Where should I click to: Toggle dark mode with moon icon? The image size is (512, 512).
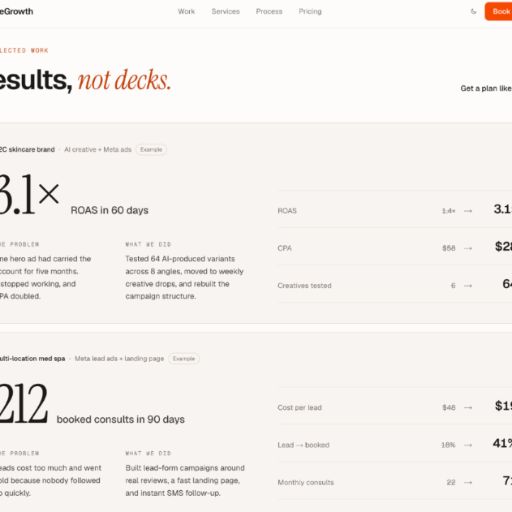click(473, 11)
